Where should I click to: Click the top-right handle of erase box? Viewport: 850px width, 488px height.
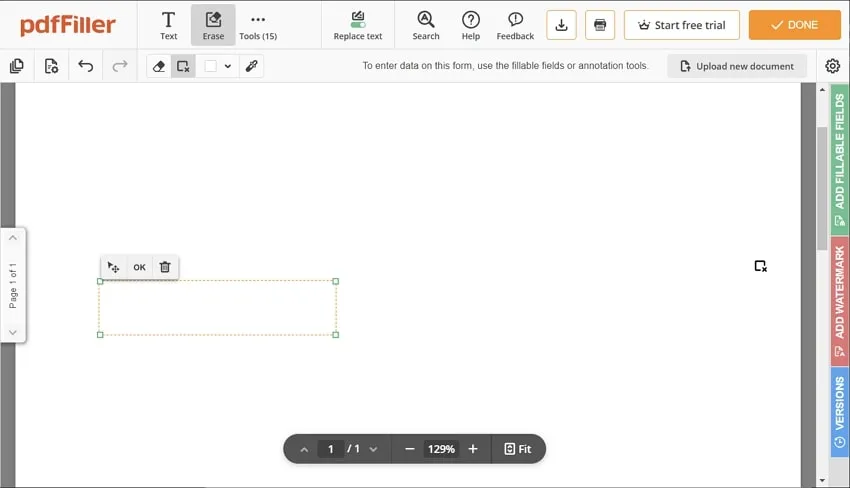point(336,281)
